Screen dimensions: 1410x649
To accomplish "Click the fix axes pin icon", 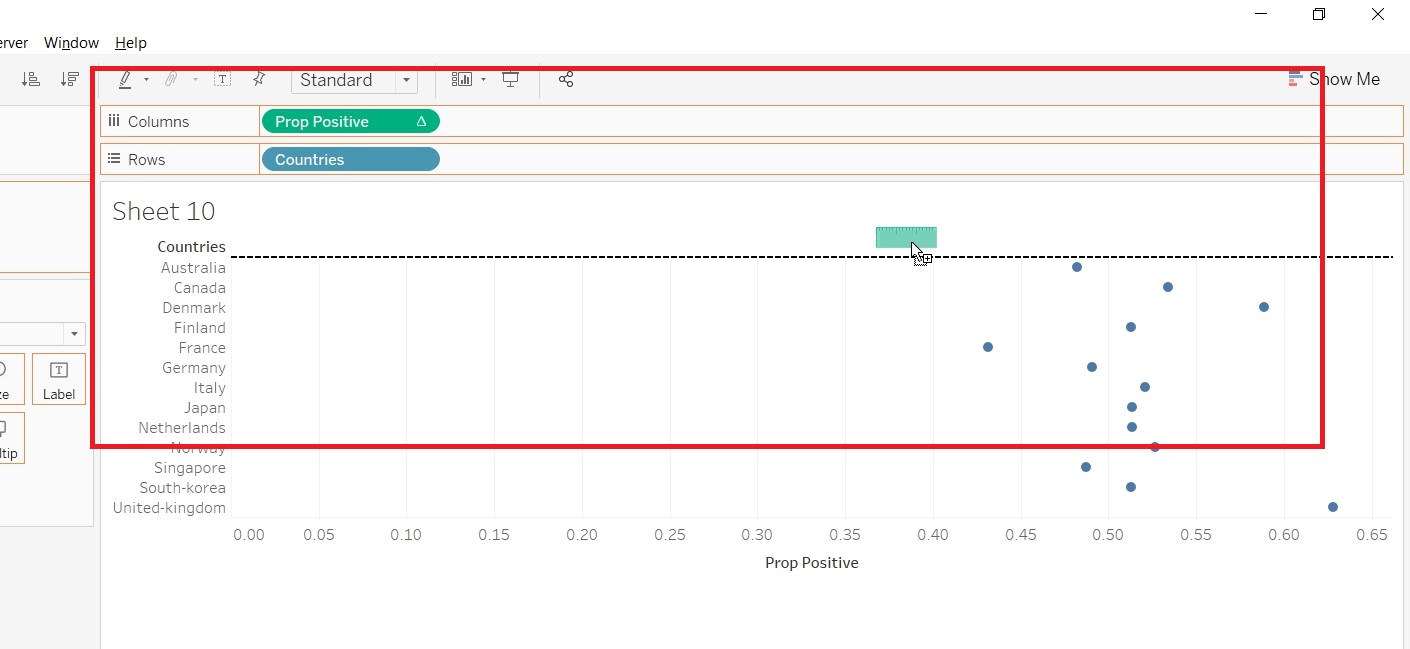I will [x=258, y=79].
